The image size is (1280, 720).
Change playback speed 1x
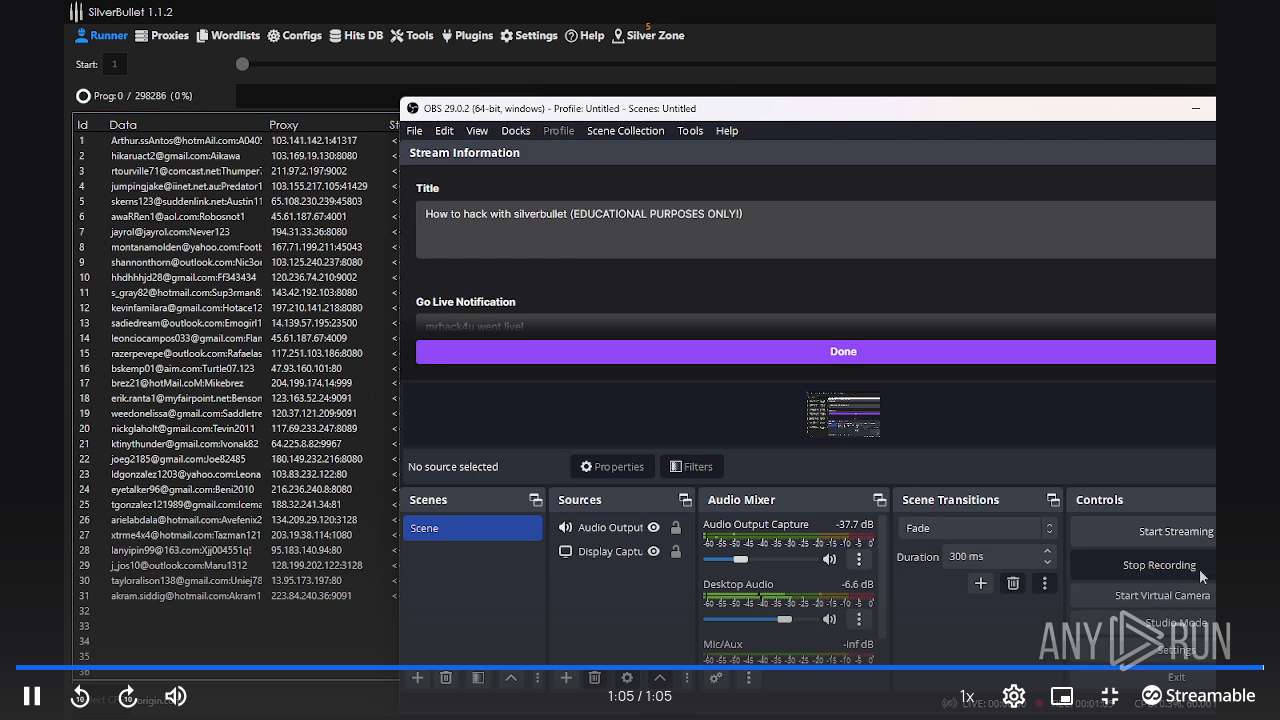click(967, 696)
